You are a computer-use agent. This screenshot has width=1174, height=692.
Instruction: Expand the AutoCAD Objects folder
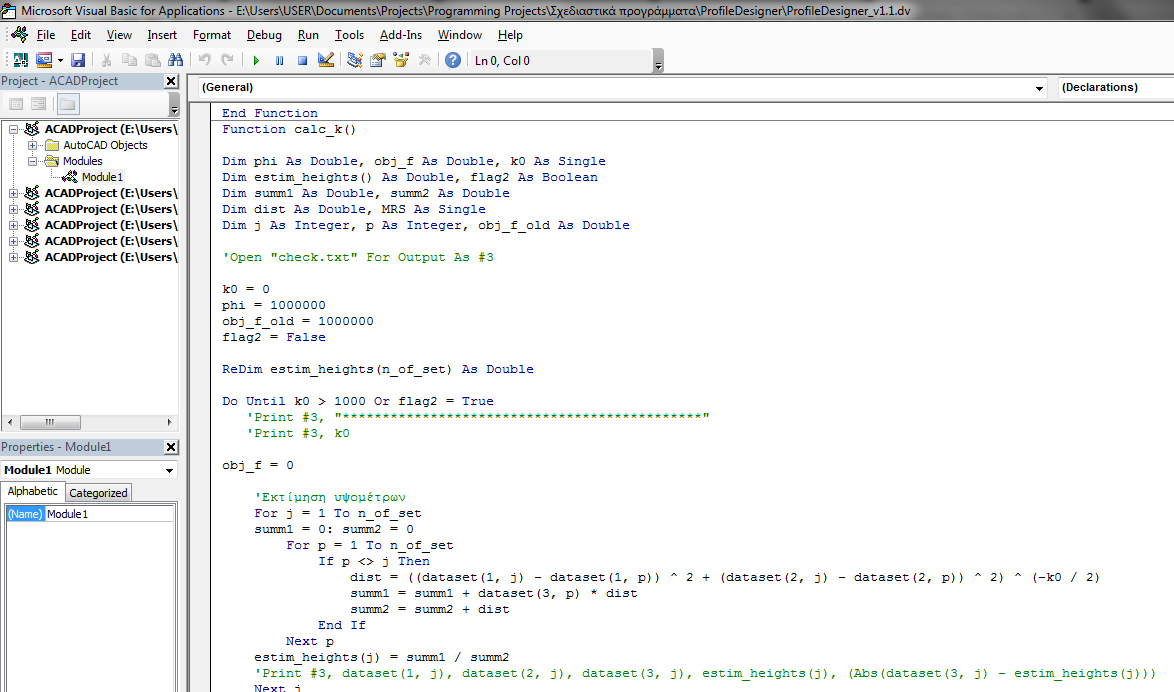[x=33, y=145]
